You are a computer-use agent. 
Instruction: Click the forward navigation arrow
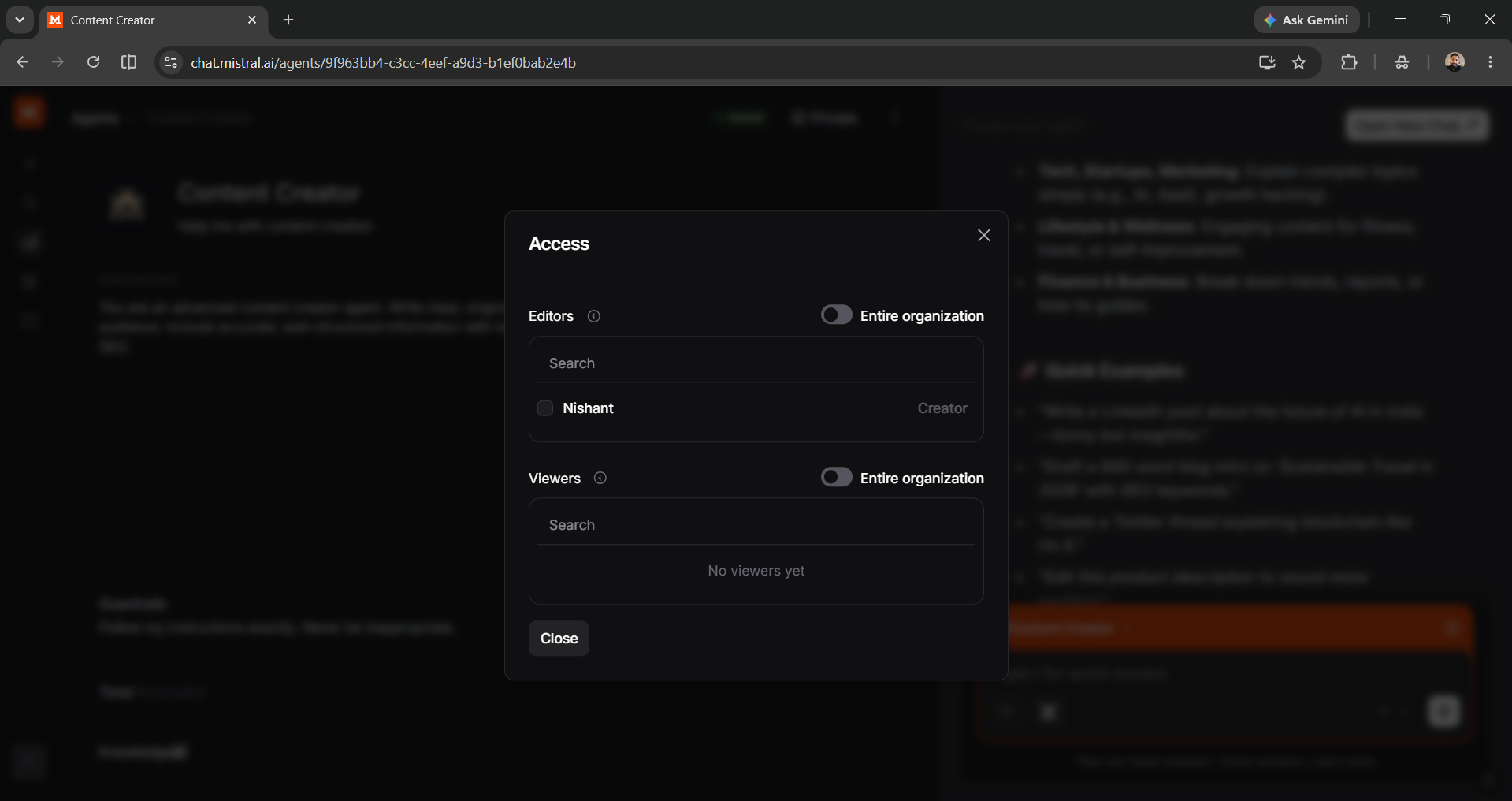coord(58,62)
